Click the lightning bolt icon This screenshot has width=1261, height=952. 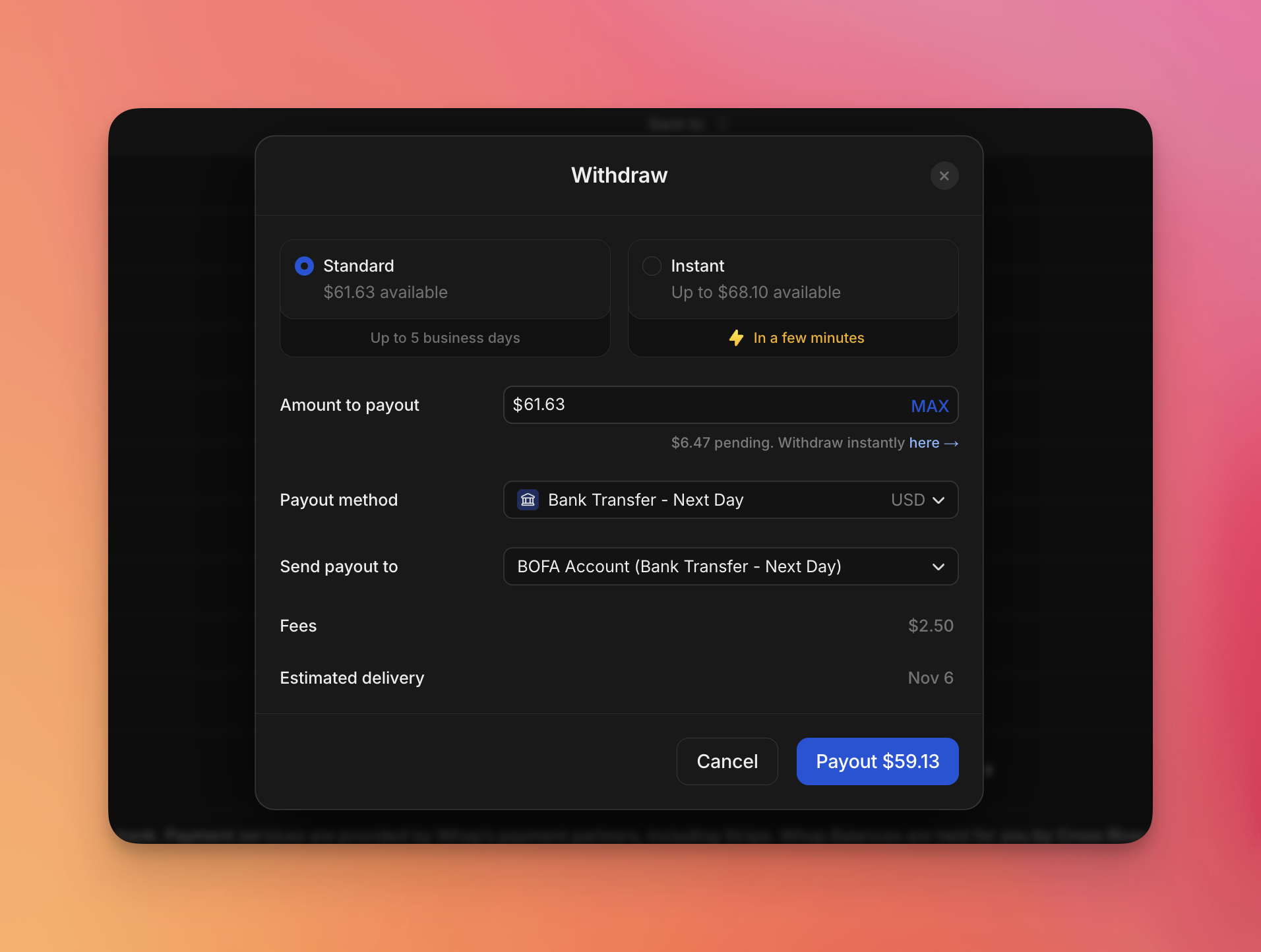click(736, 338)
